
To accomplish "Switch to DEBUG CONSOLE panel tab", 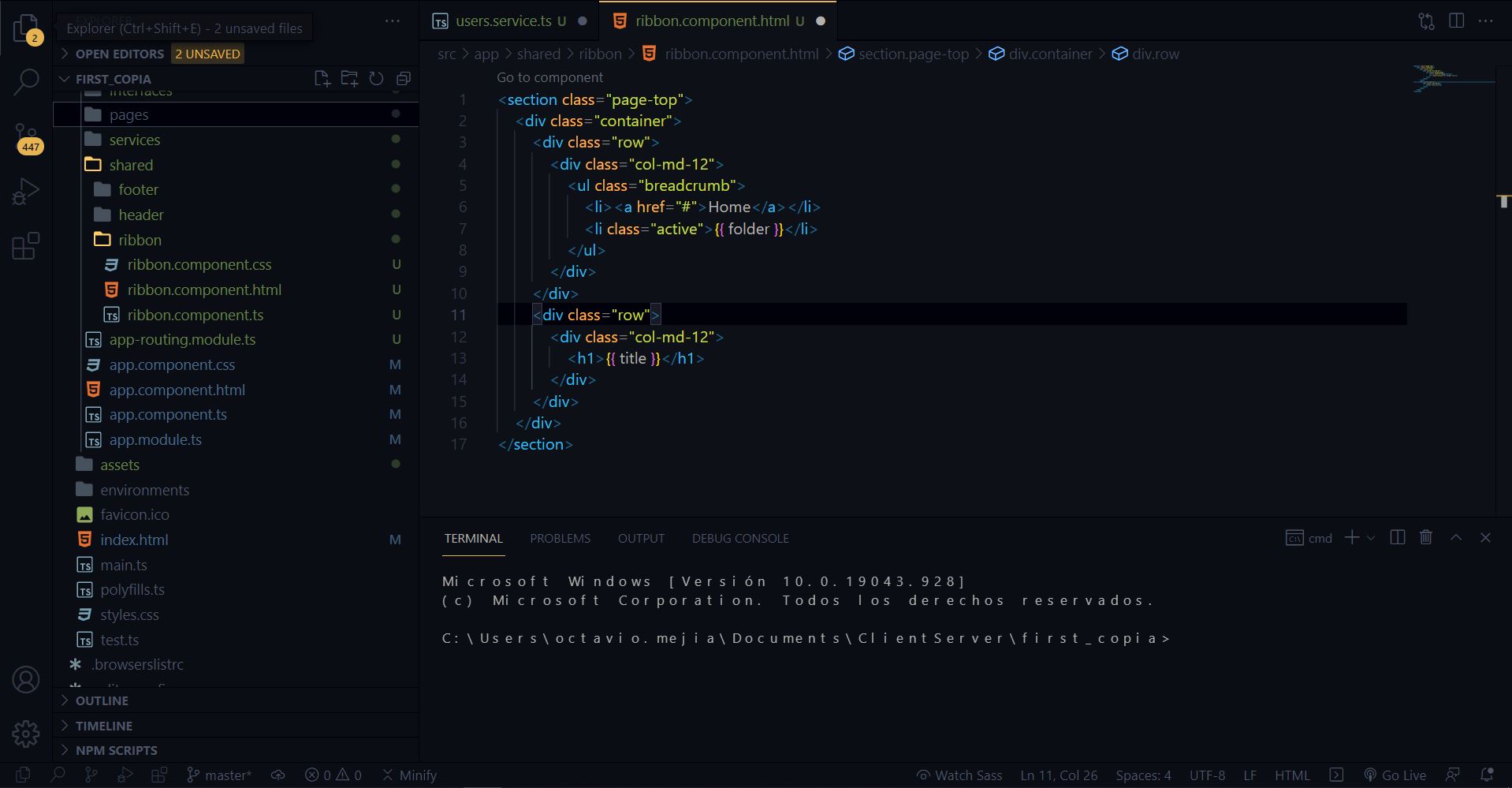I will tap(740, 538).
